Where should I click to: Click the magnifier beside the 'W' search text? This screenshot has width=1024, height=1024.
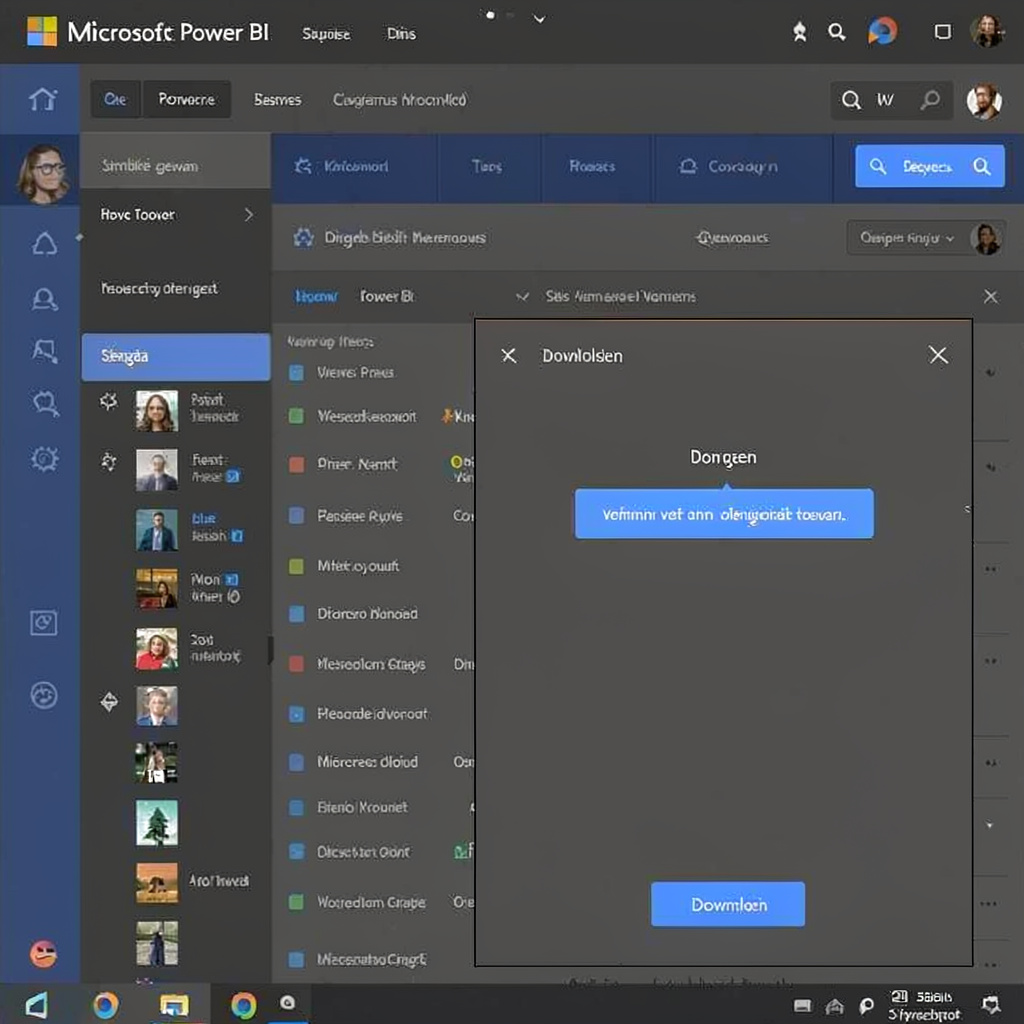(x=851, y=100)
